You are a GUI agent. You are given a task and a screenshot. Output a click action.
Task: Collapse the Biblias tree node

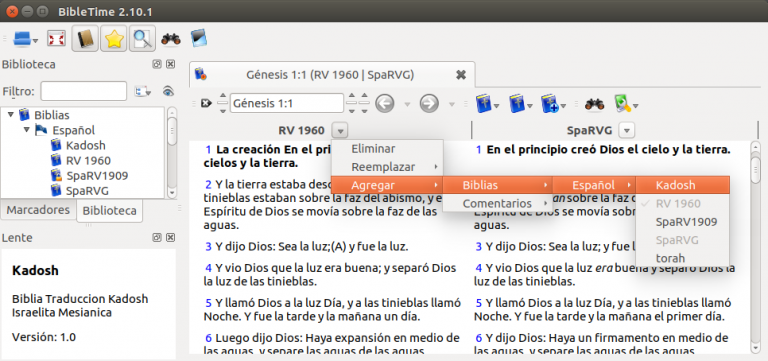(10, 115)
